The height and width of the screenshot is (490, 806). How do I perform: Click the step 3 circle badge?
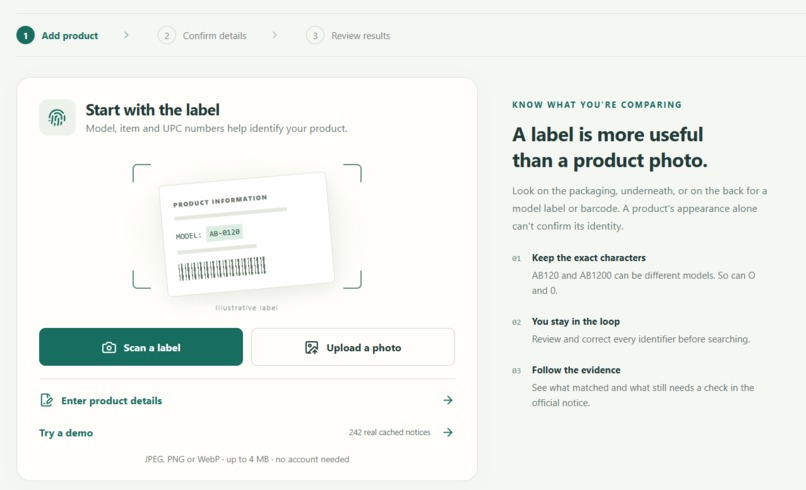pyautogui.click(x=315, y=35)
